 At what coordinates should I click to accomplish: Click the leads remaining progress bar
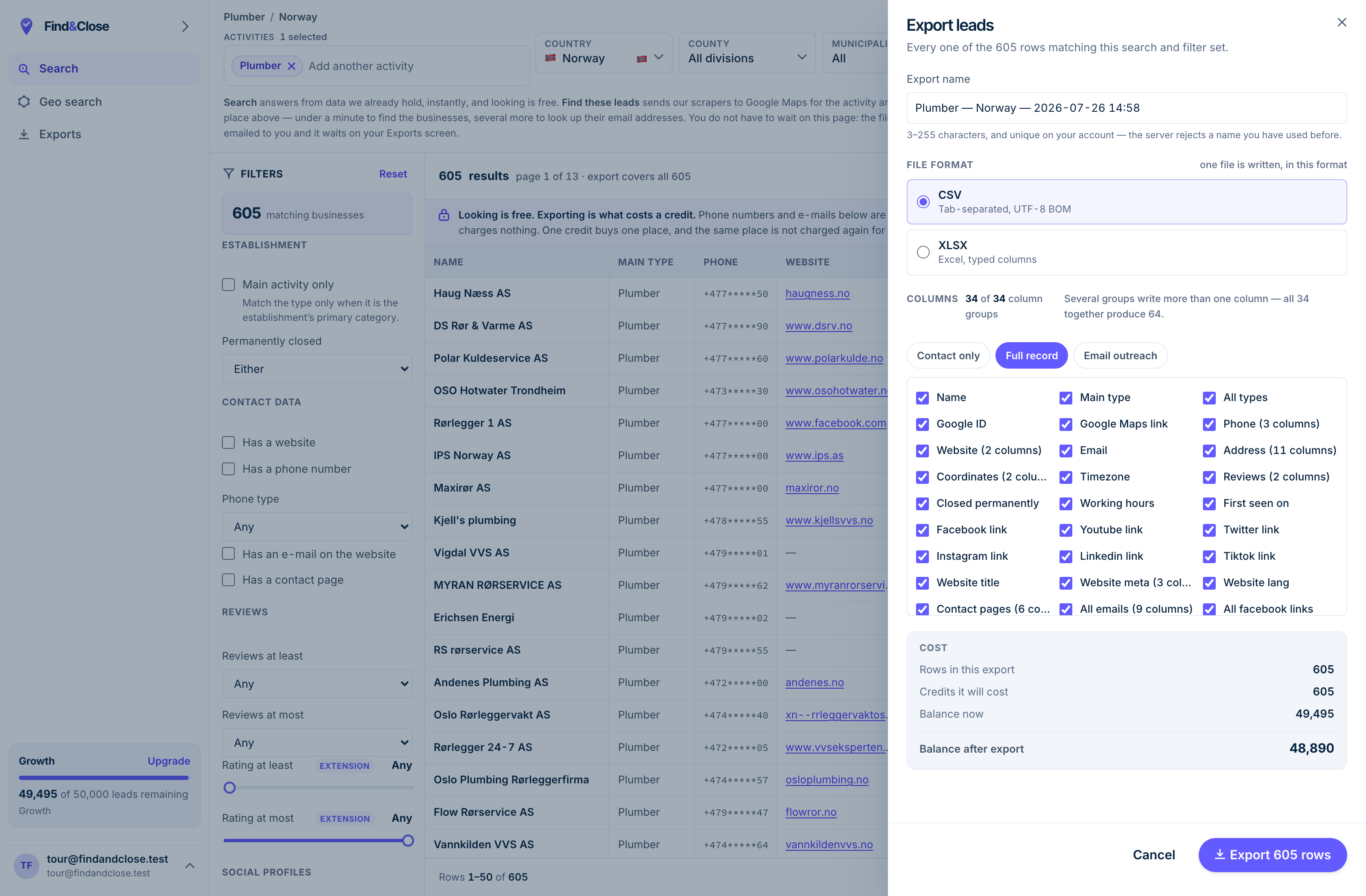click(104, 778)
